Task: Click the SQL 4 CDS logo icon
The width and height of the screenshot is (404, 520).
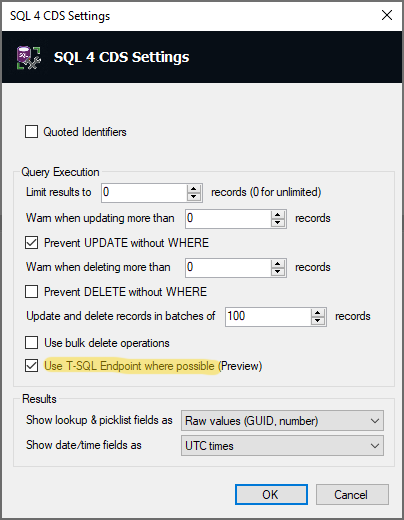Action: pos(29,58)
